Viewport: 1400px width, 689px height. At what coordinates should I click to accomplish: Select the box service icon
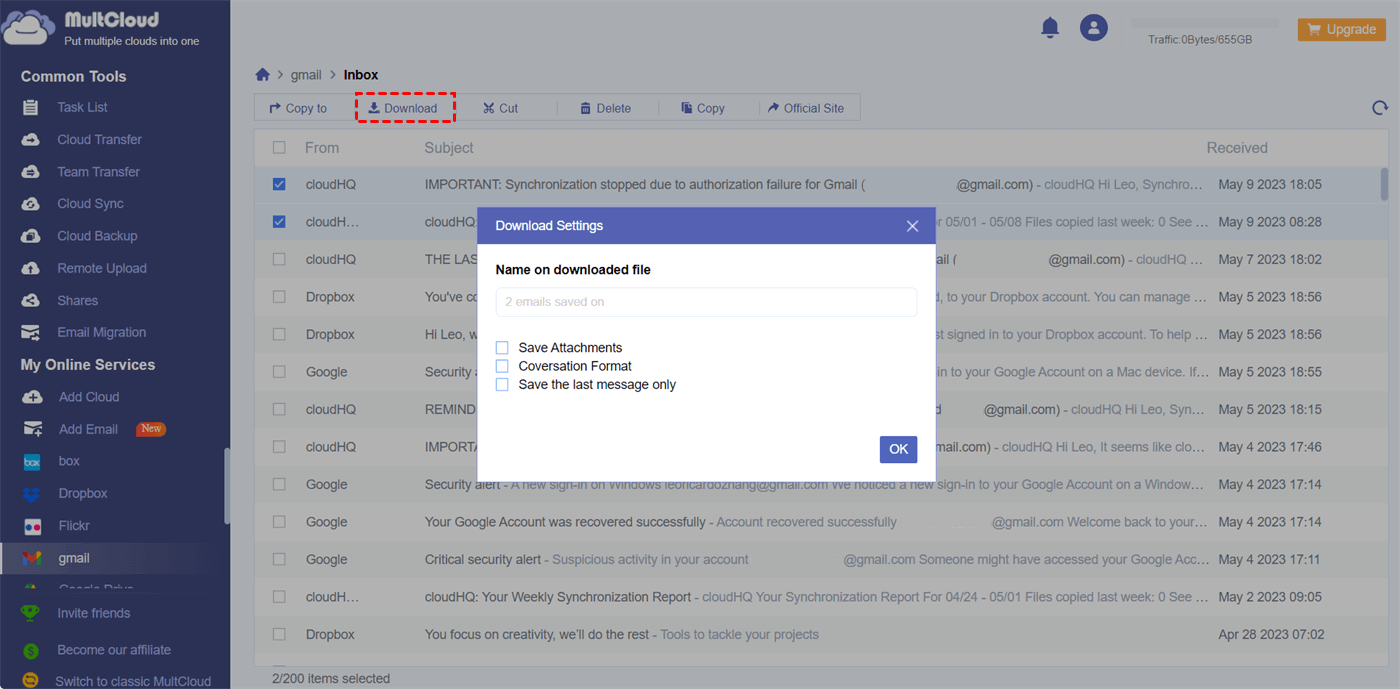pos(32,462)
